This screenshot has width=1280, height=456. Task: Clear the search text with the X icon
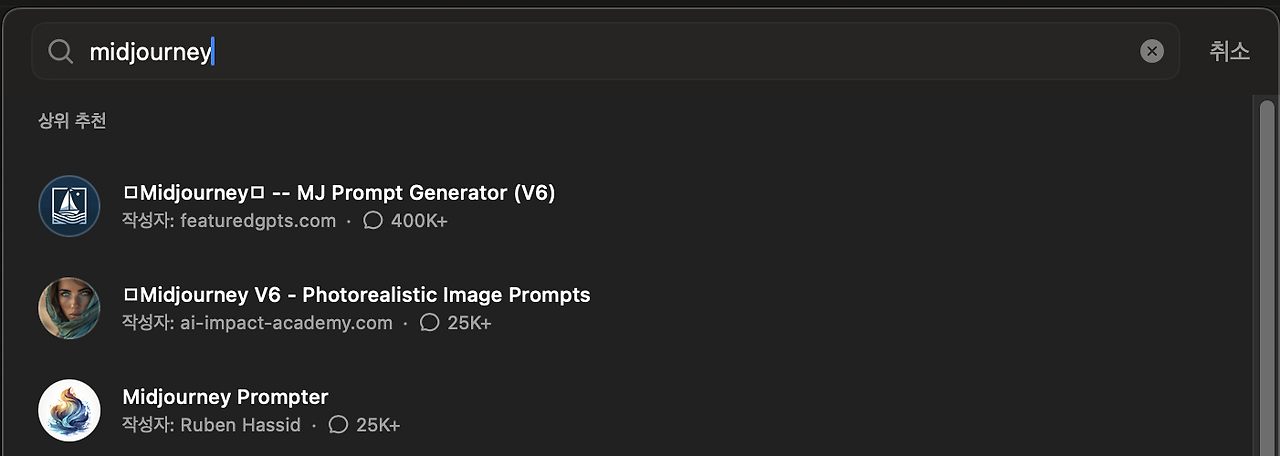pos(1152,52)
